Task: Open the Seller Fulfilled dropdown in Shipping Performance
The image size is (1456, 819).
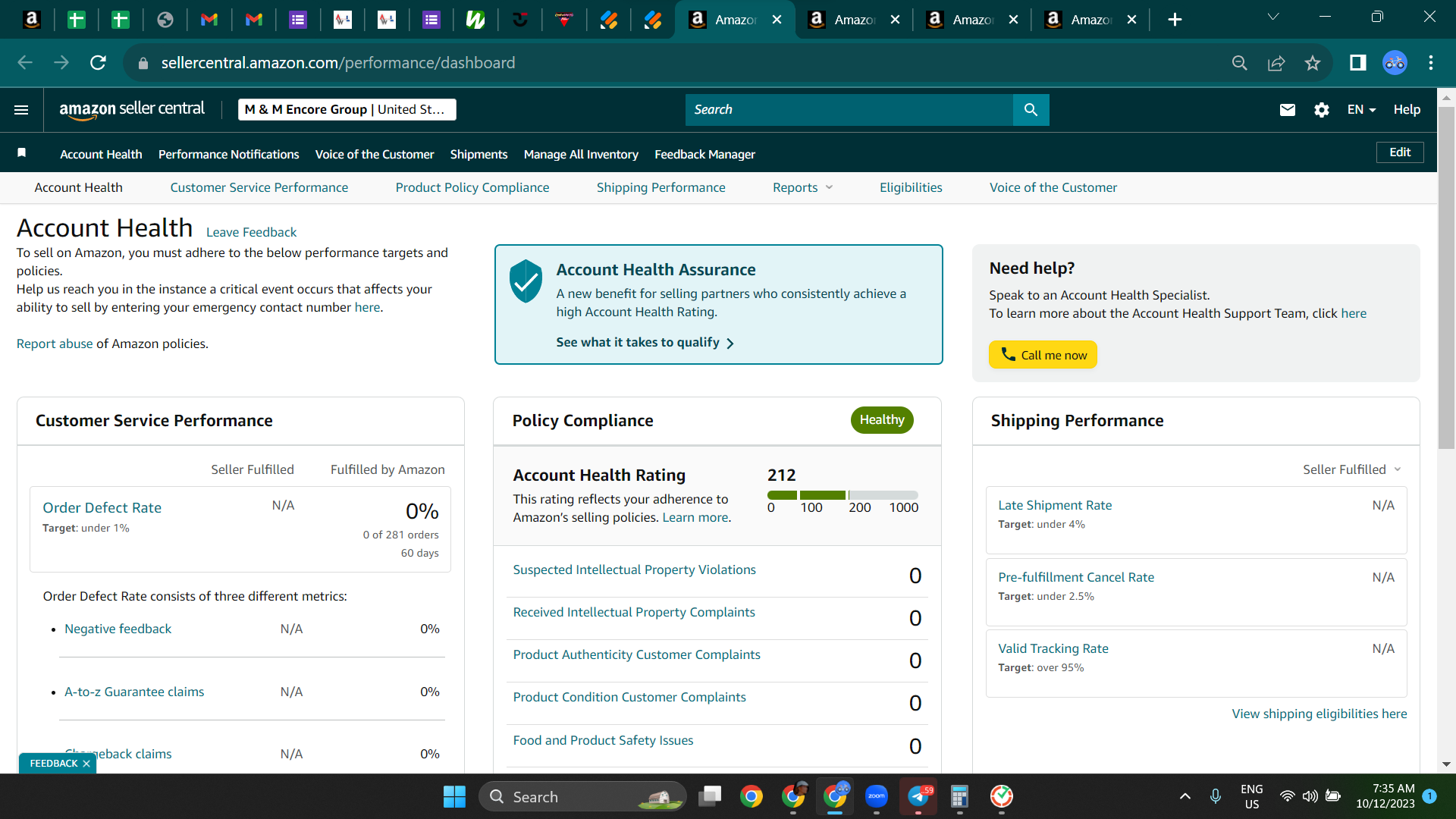Action: 1352,469
